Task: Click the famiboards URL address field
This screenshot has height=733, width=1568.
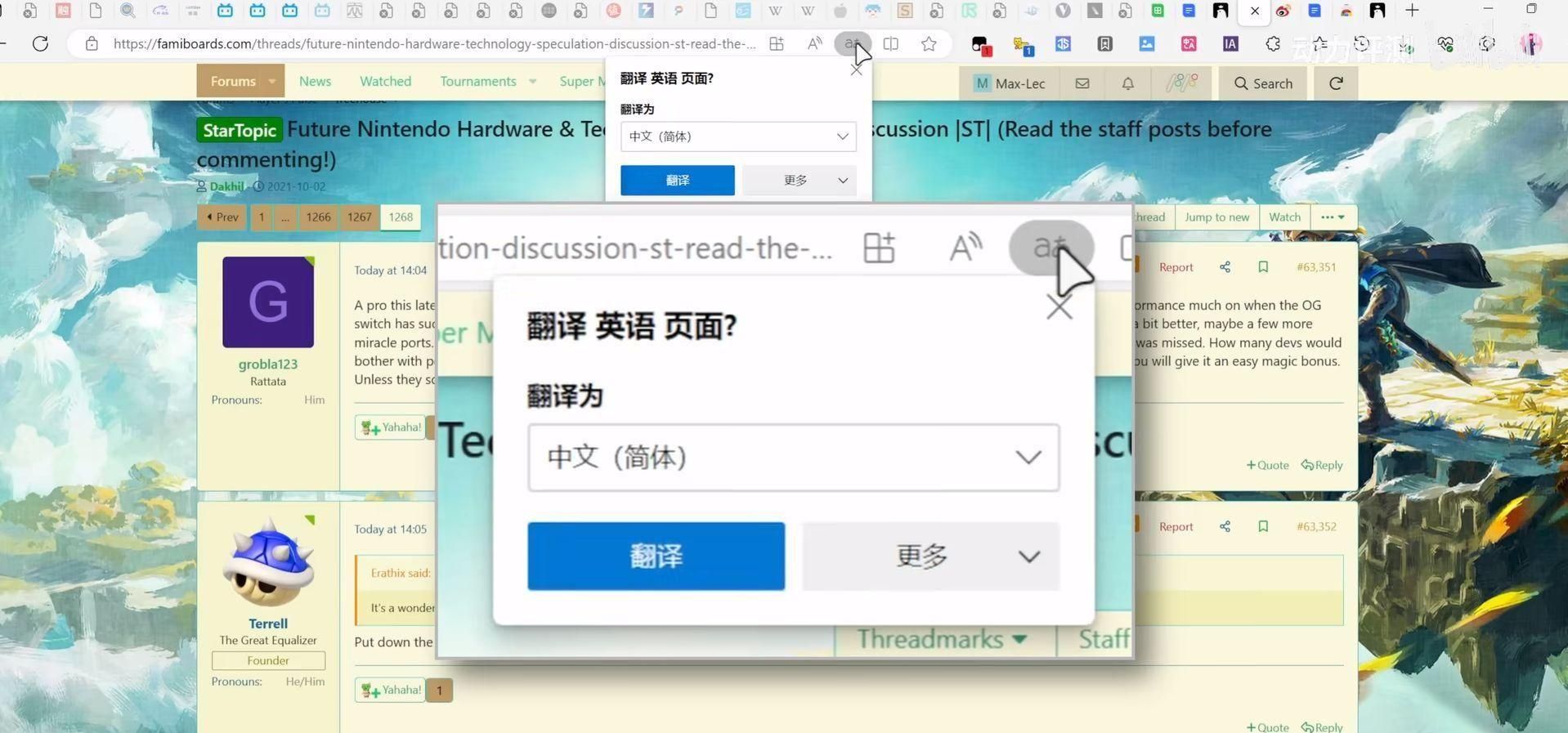Action: pos(434,44)
